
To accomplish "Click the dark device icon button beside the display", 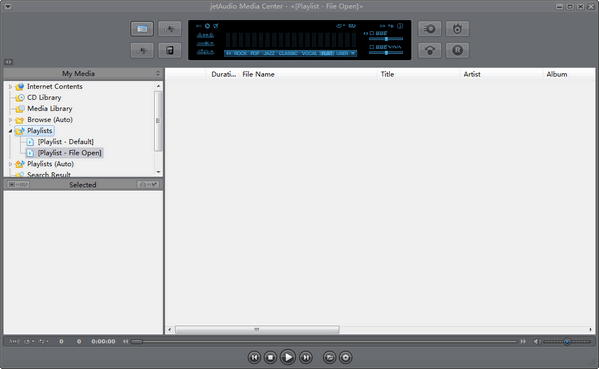I will (x=170, y=50).
